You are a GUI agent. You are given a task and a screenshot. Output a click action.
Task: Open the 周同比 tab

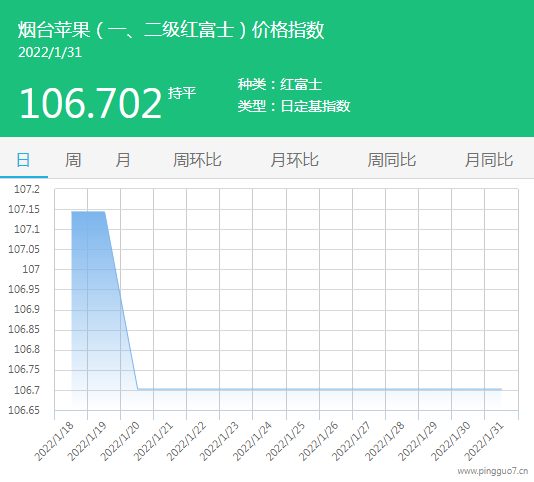coord(392,160)
